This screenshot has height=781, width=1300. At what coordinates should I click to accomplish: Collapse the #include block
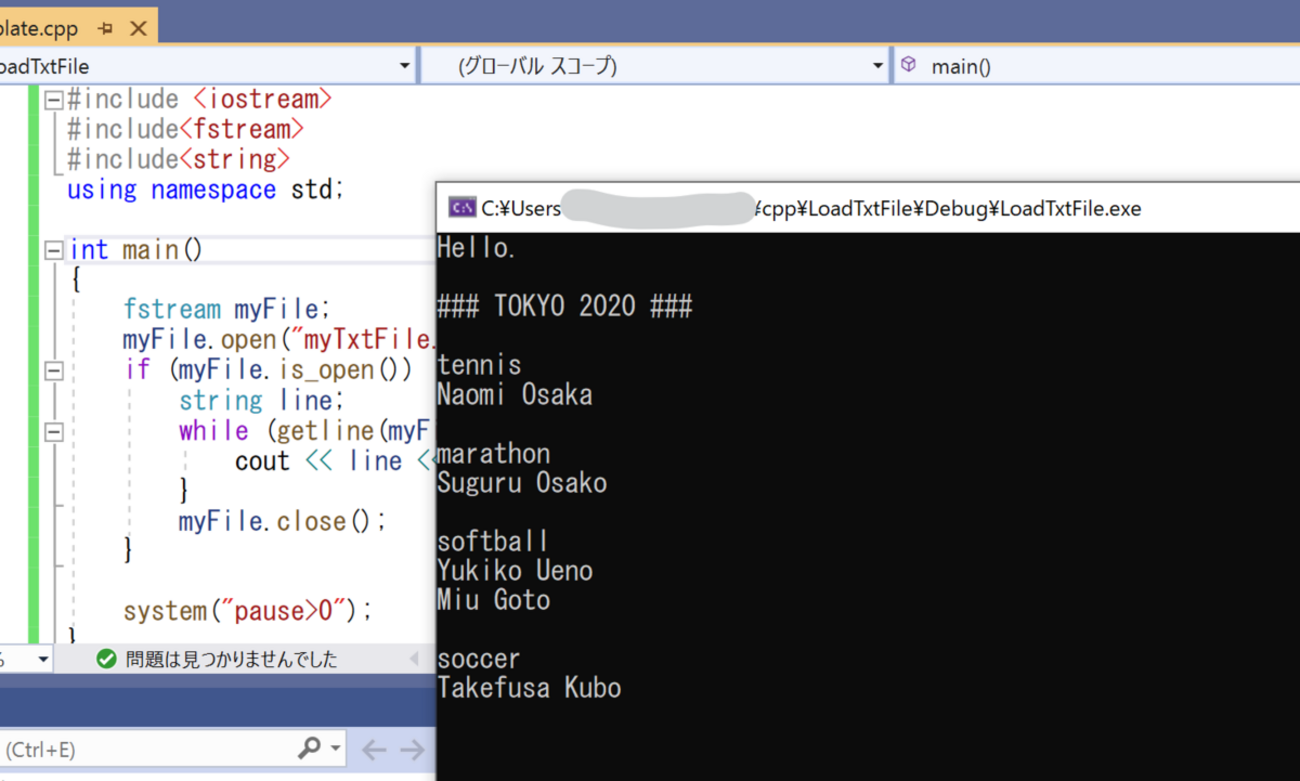point(54,99)
